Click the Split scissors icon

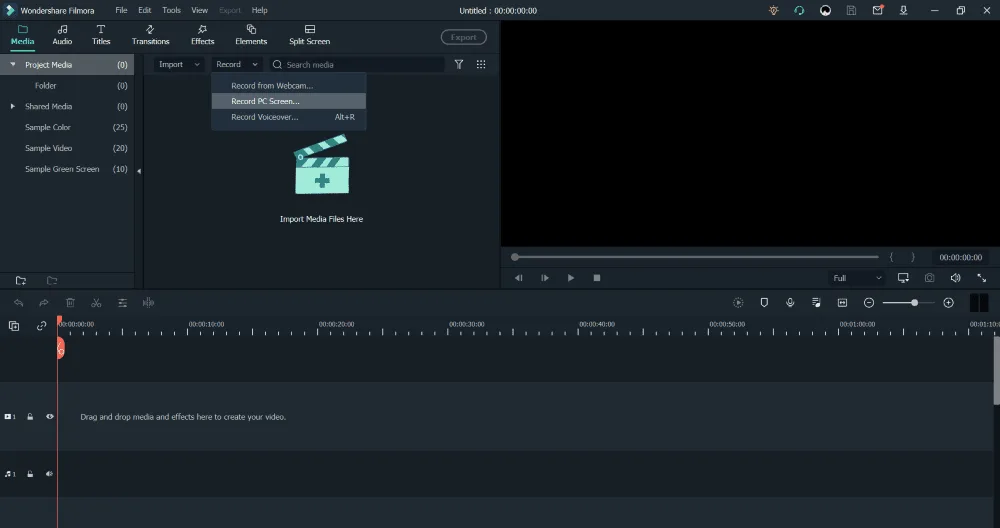tap(96, 303)
